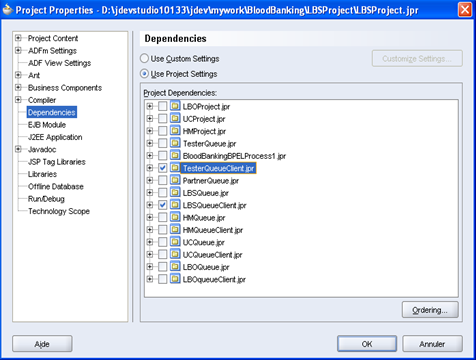Check the BloodBankingBPELProcess1.jpr dependency checkbox
476x360 pixels.
click(x=162, y=156)
